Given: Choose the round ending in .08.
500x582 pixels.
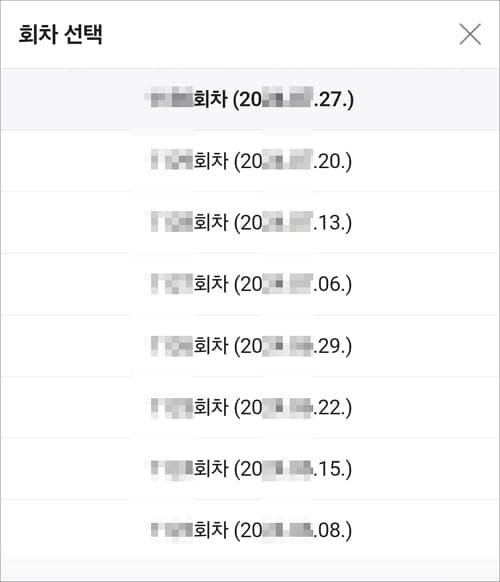Looking at the screenshot, I should point(250,530).
